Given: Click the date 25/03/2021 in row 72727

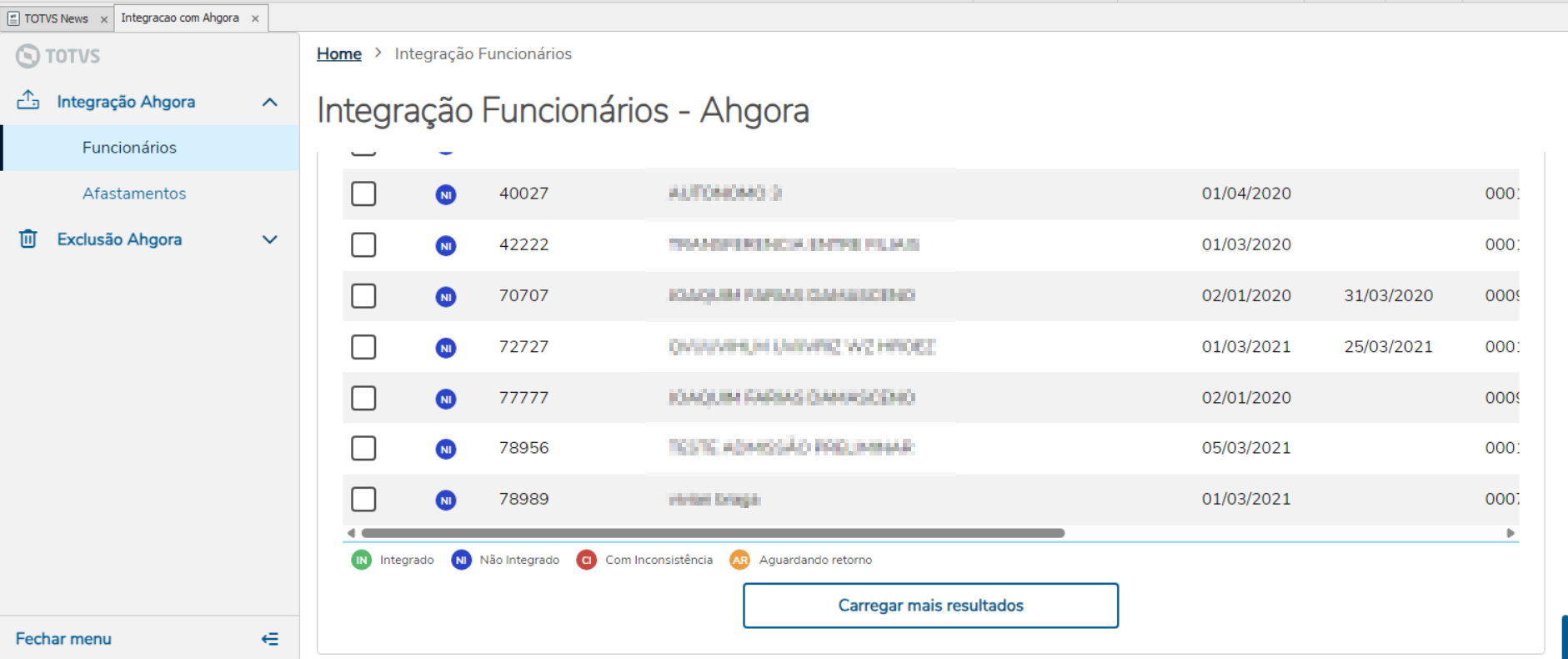Looking at the screenshot, I should pyautogui.click(x=1389, y=346).
